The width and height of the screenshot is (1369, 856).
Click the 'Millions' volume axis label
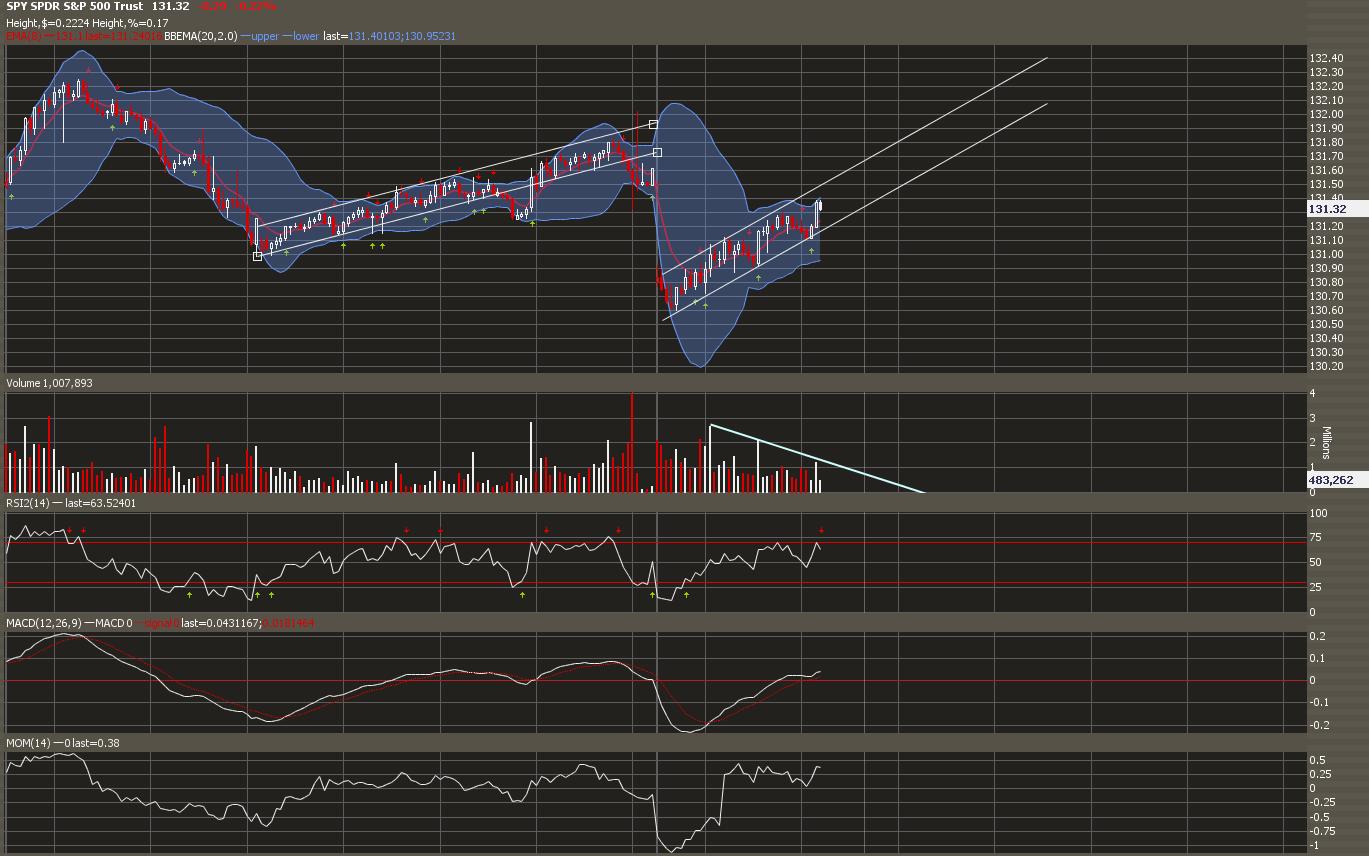(x=1327, y=442)
